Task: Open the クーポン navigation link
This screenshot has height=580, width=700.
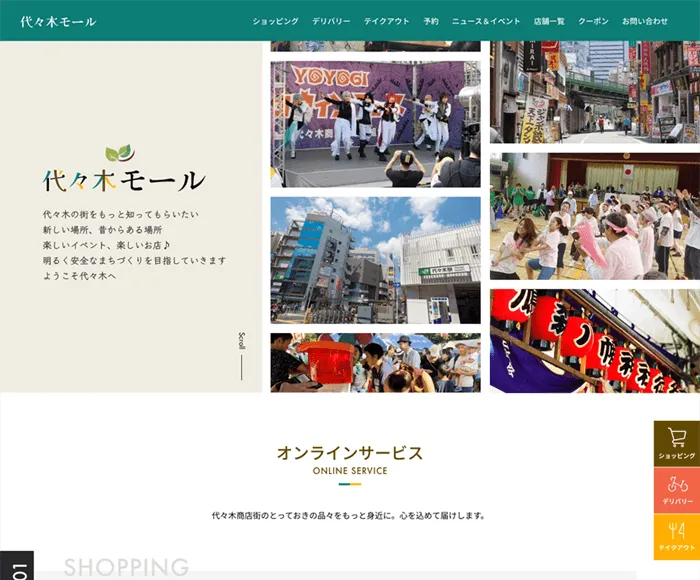Action: coord(593,21)
